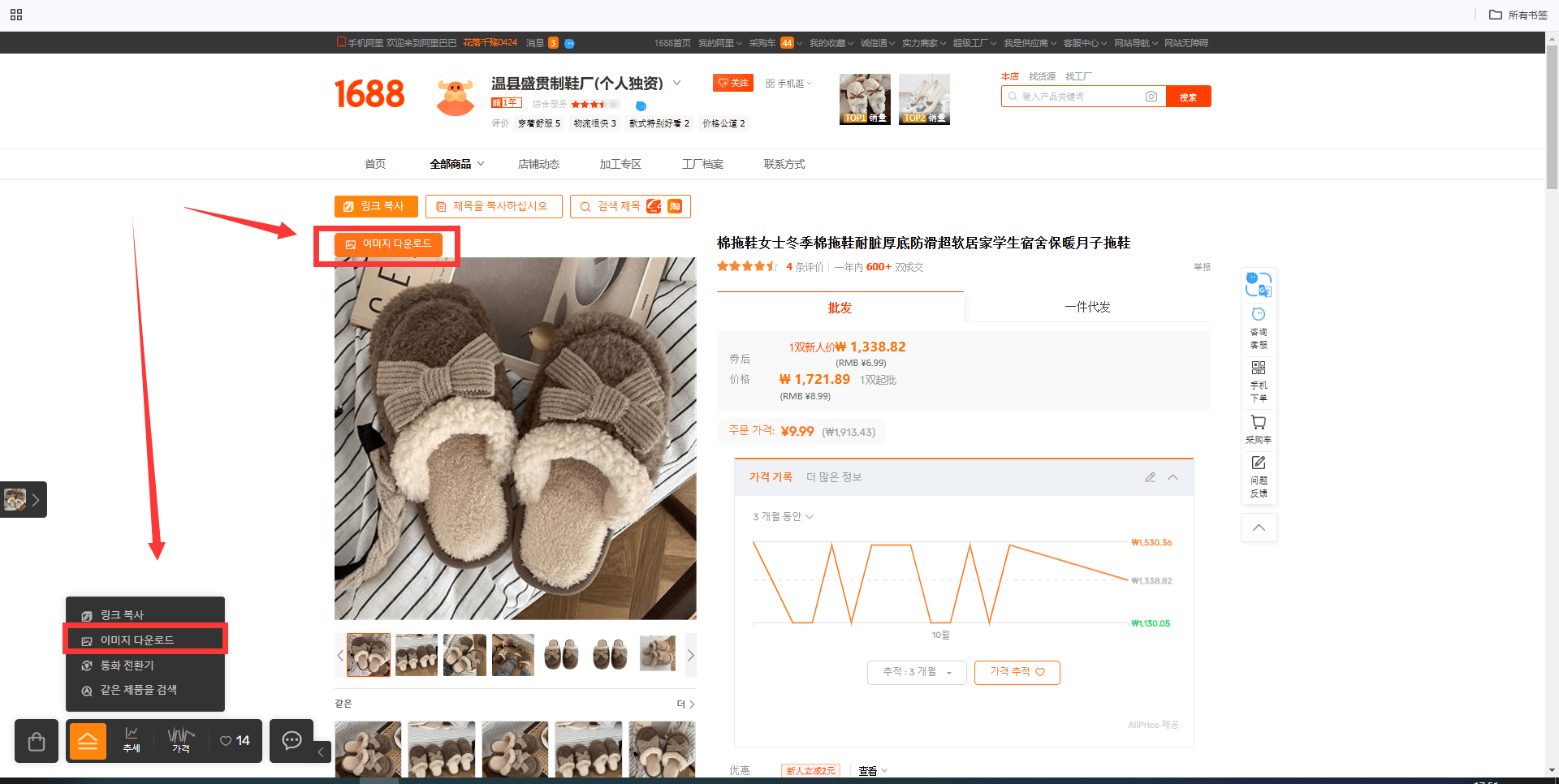Viewport: 1559px width, 784px height.
Task: Toggle the 关注 follow button for the shop
Action: click(x=733, y=83)
